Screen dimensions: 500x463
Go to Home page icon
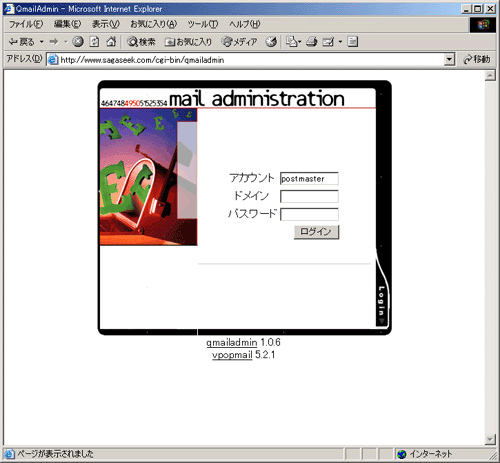(x=111, y=42)
